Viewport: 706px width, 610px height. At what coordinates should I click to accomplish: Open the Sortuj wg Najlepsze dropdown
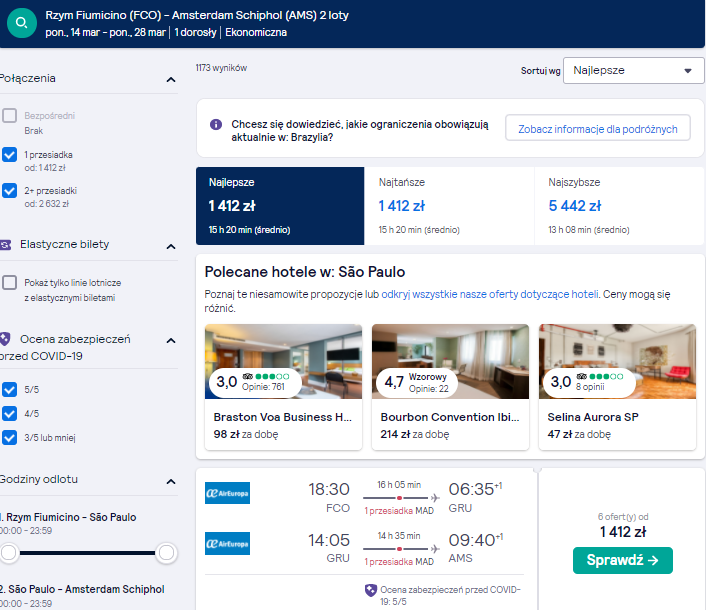(x=634, y=70)
